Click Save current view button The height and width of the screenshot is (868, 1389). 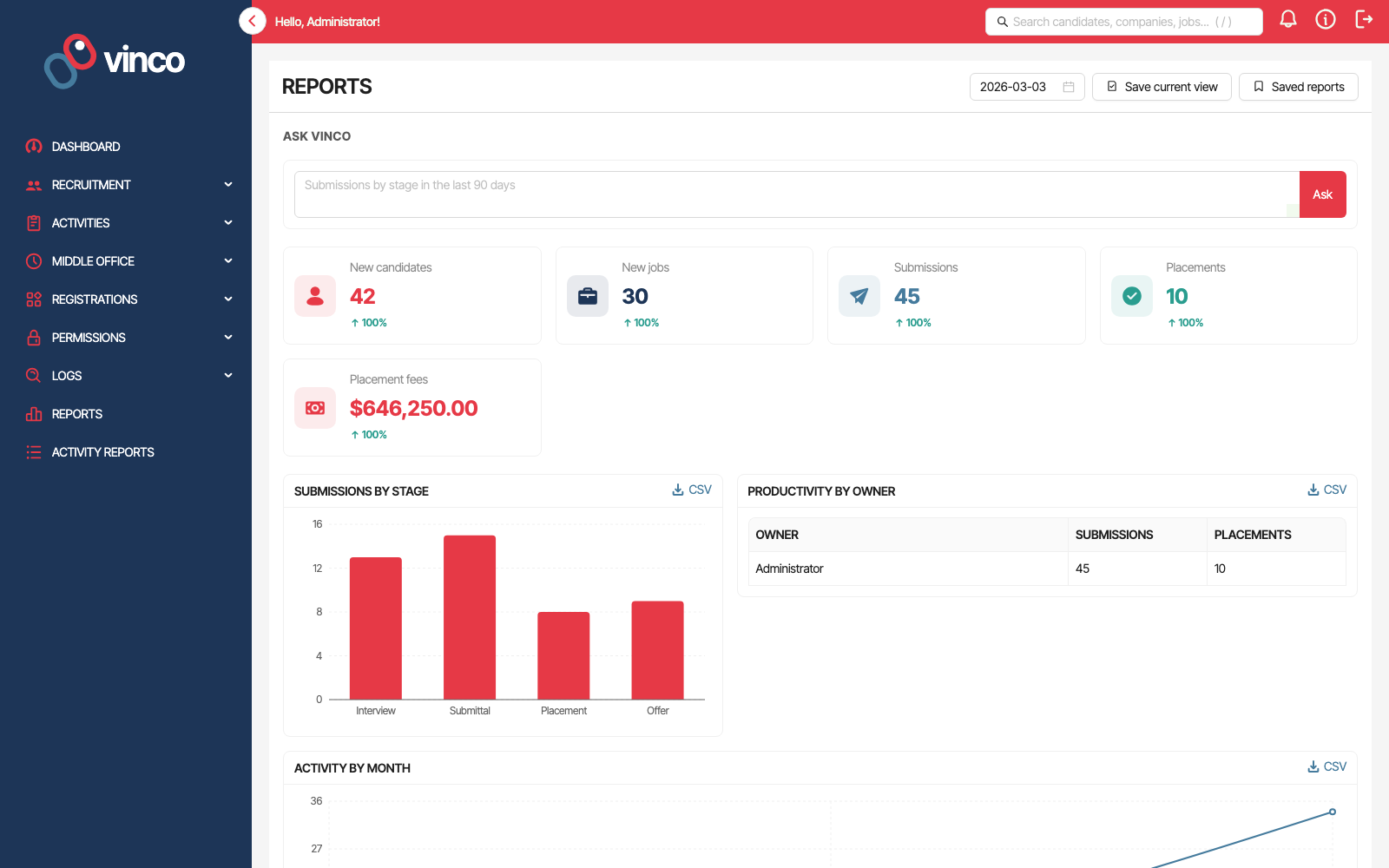[1162, 87]
